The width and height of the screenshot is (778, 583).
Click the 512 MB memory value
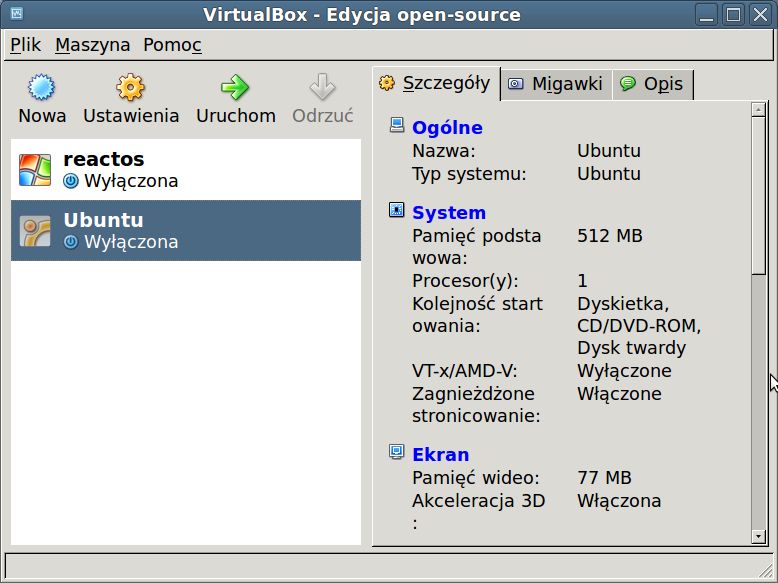click(609, 236)
